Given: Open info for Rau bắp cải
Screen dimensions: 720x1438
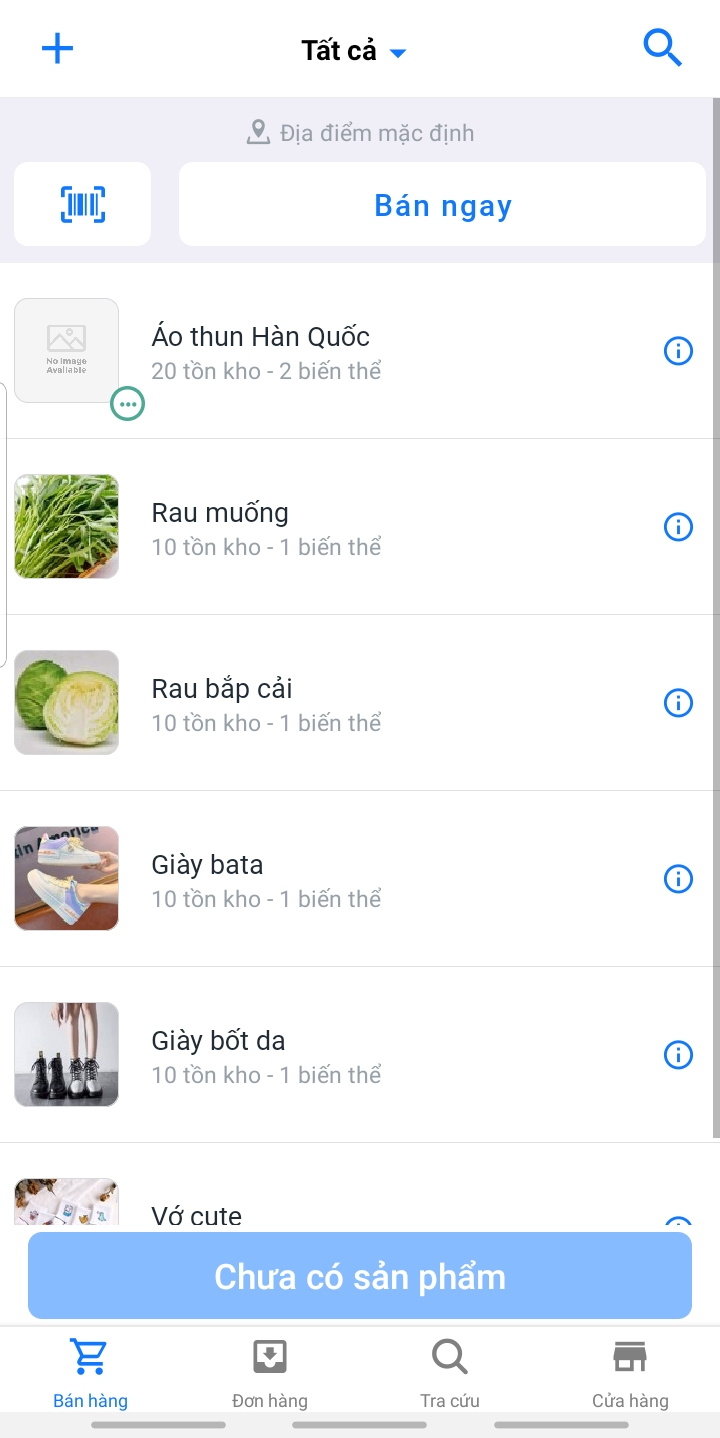Looking at the screenshot, I should [x=678, y=703].
